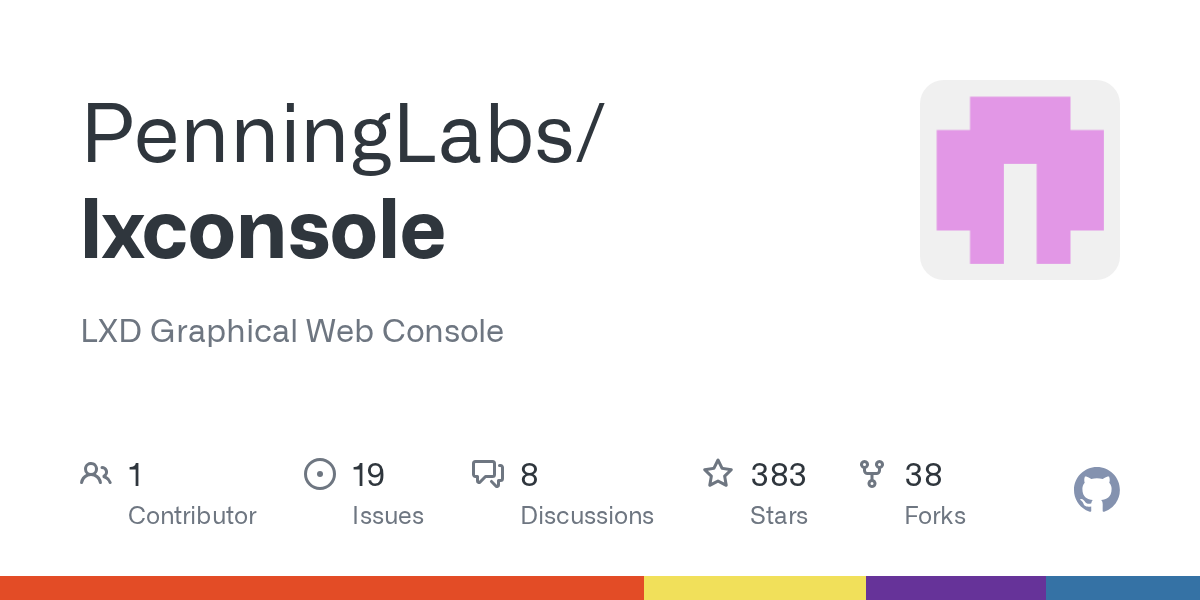
Task: Click the Issues circle-dot icon
Action: click(x=319, y=474)
